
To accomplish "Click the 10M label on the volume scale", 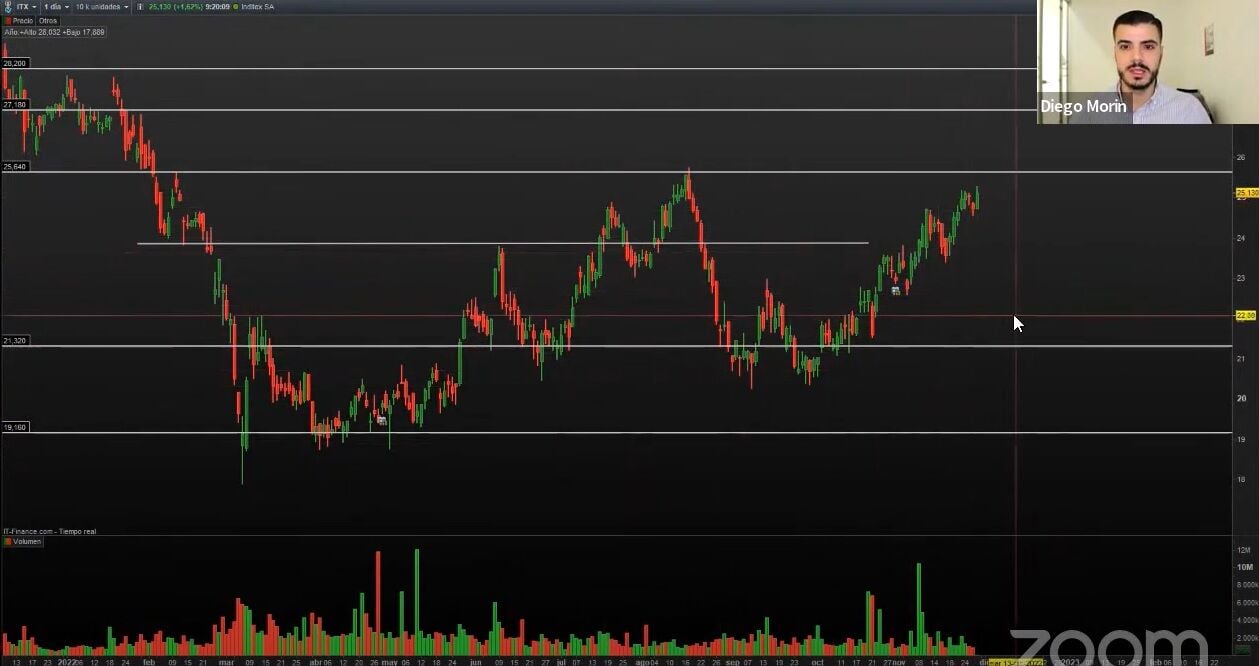I will (1243, 567).
